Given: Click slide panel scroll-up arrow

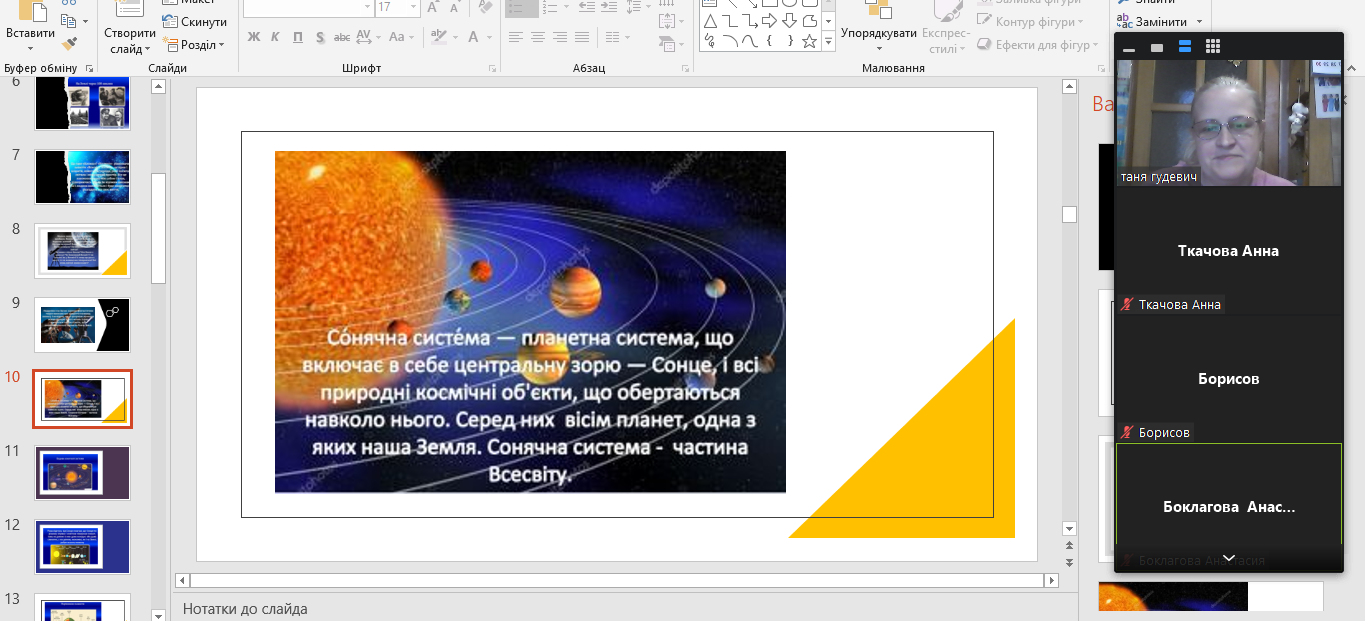Looking at the screenshot, I should pyautogui.click(x=158, y=87).
